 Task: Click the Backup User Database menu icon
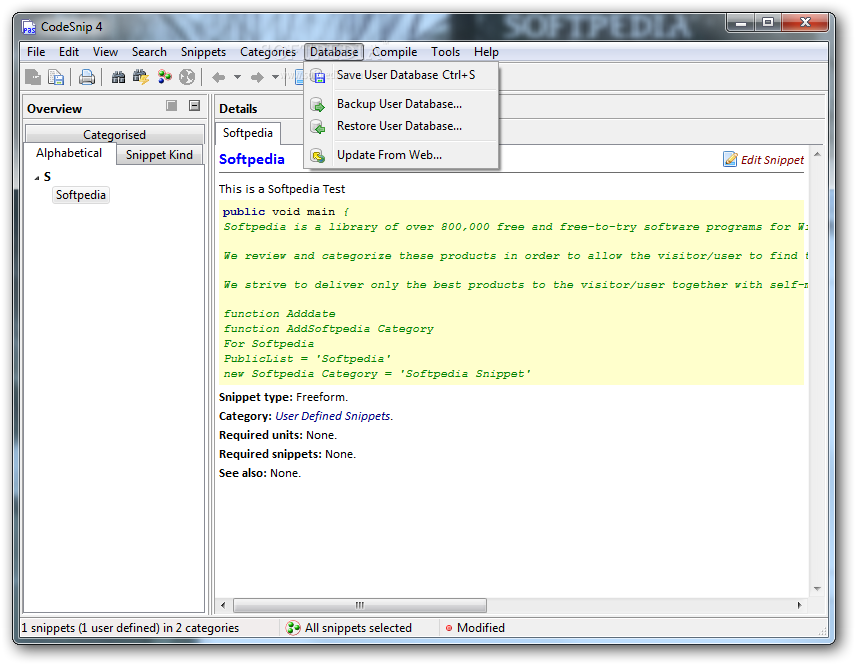click(x=318, y=104)
